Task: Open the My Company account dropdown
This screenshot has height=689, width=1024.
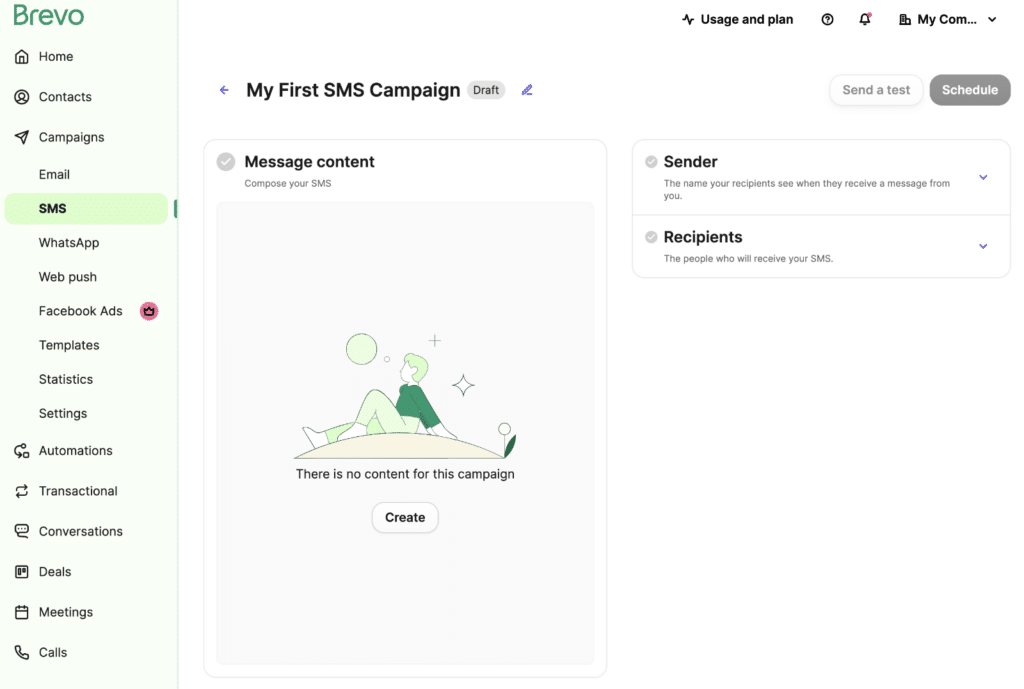Action: coord(947,19)
